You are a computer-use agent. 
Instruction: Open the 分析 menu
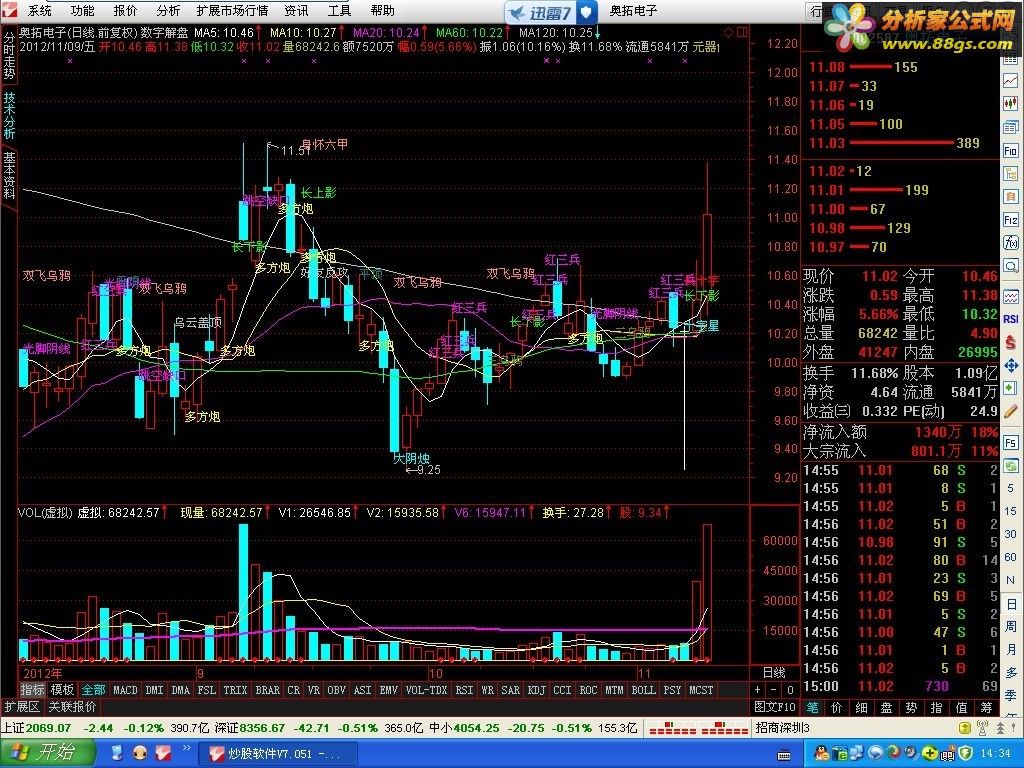click(168, 10)
